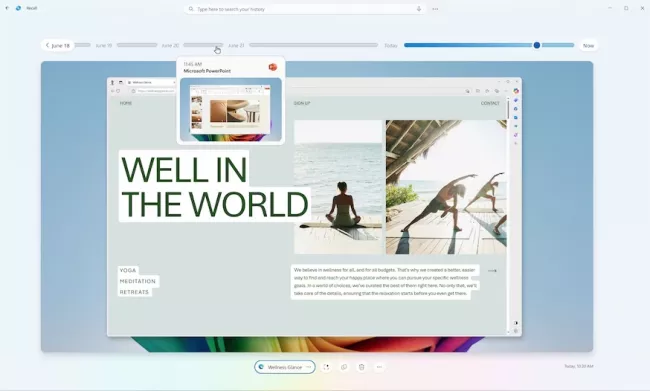Click the magnifier icon in the search box

191,9
